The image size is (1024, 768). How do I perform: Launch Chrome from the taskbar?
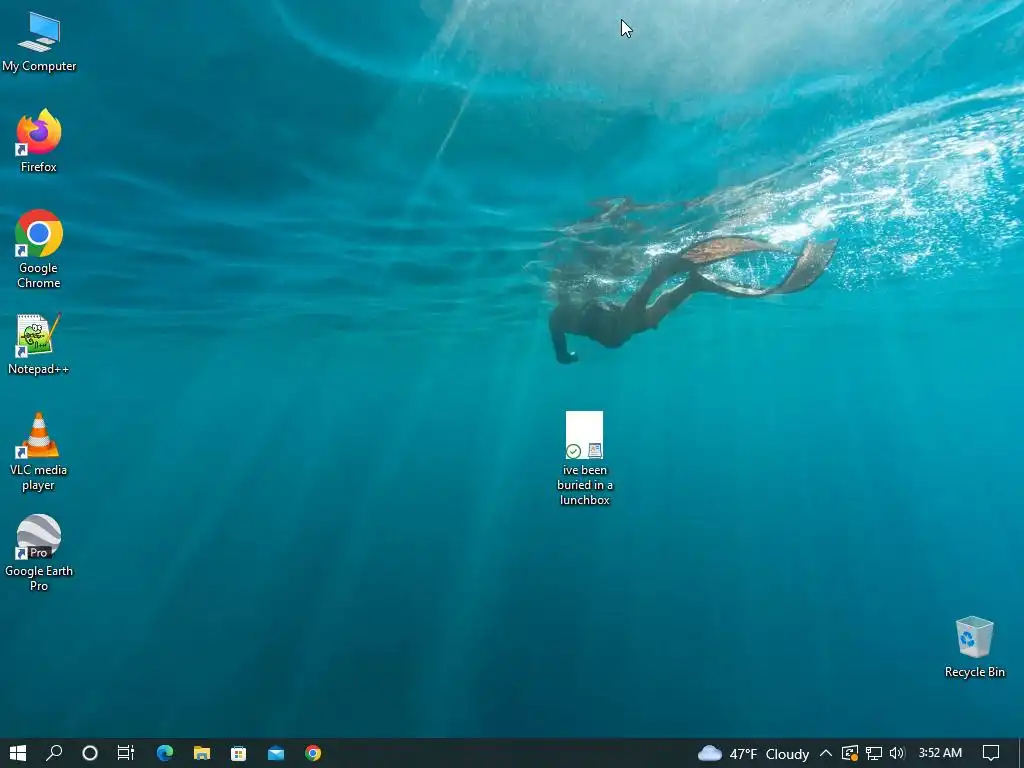(x=313, y=753)
